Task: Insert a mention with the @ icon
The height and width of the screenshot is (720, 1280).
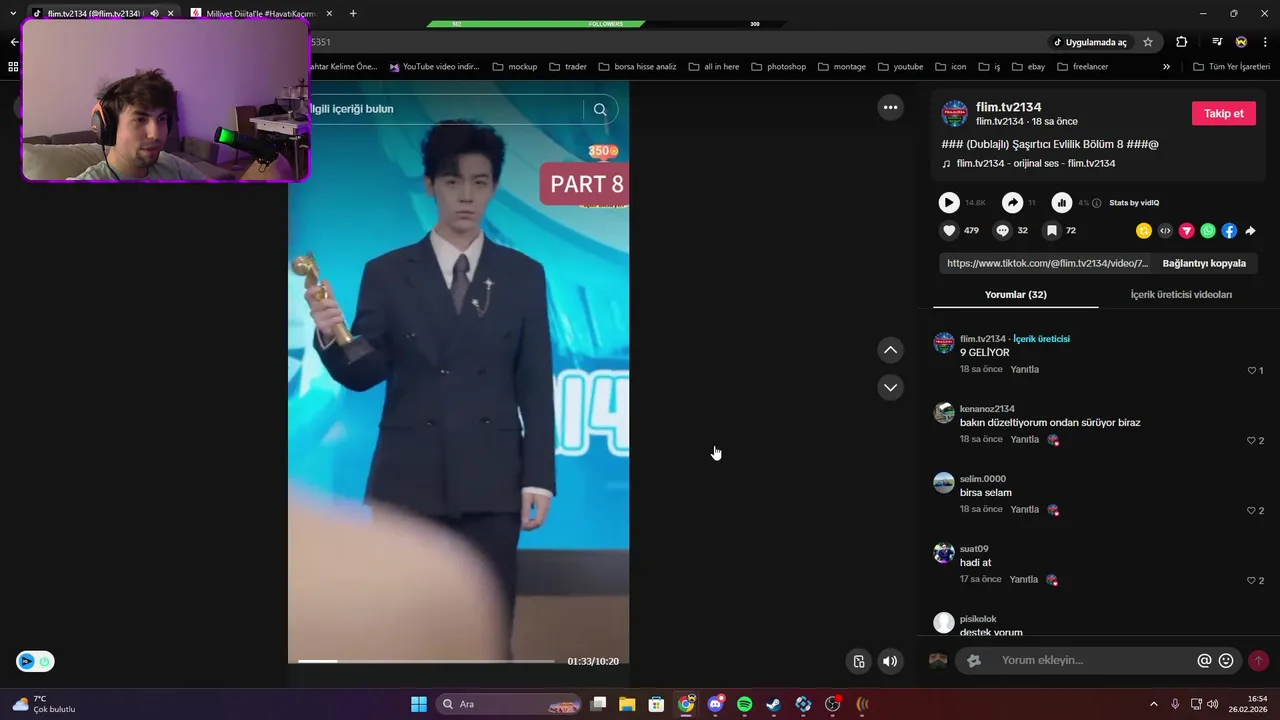Action: click(1204, 660)
